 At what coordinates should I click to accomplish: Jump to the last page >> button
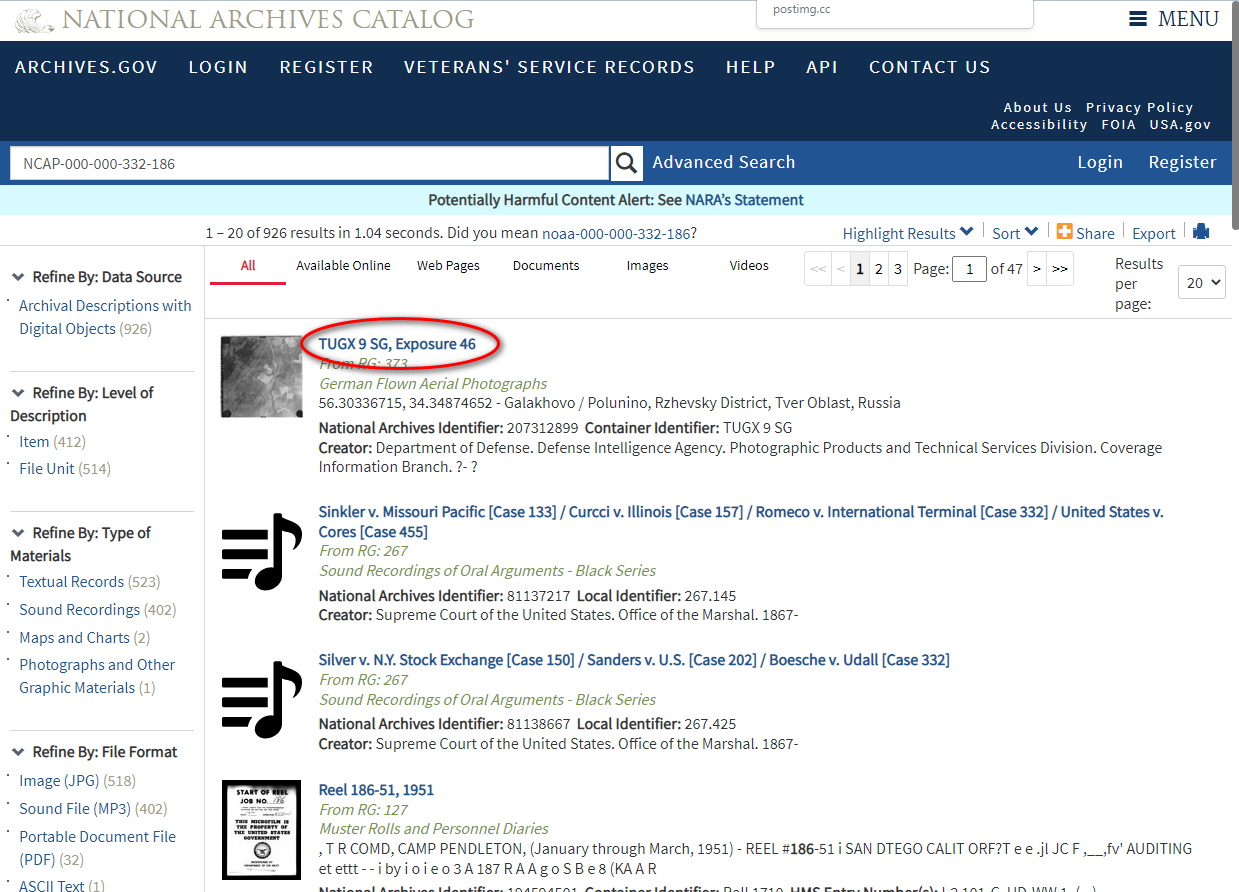[1060, 268]
